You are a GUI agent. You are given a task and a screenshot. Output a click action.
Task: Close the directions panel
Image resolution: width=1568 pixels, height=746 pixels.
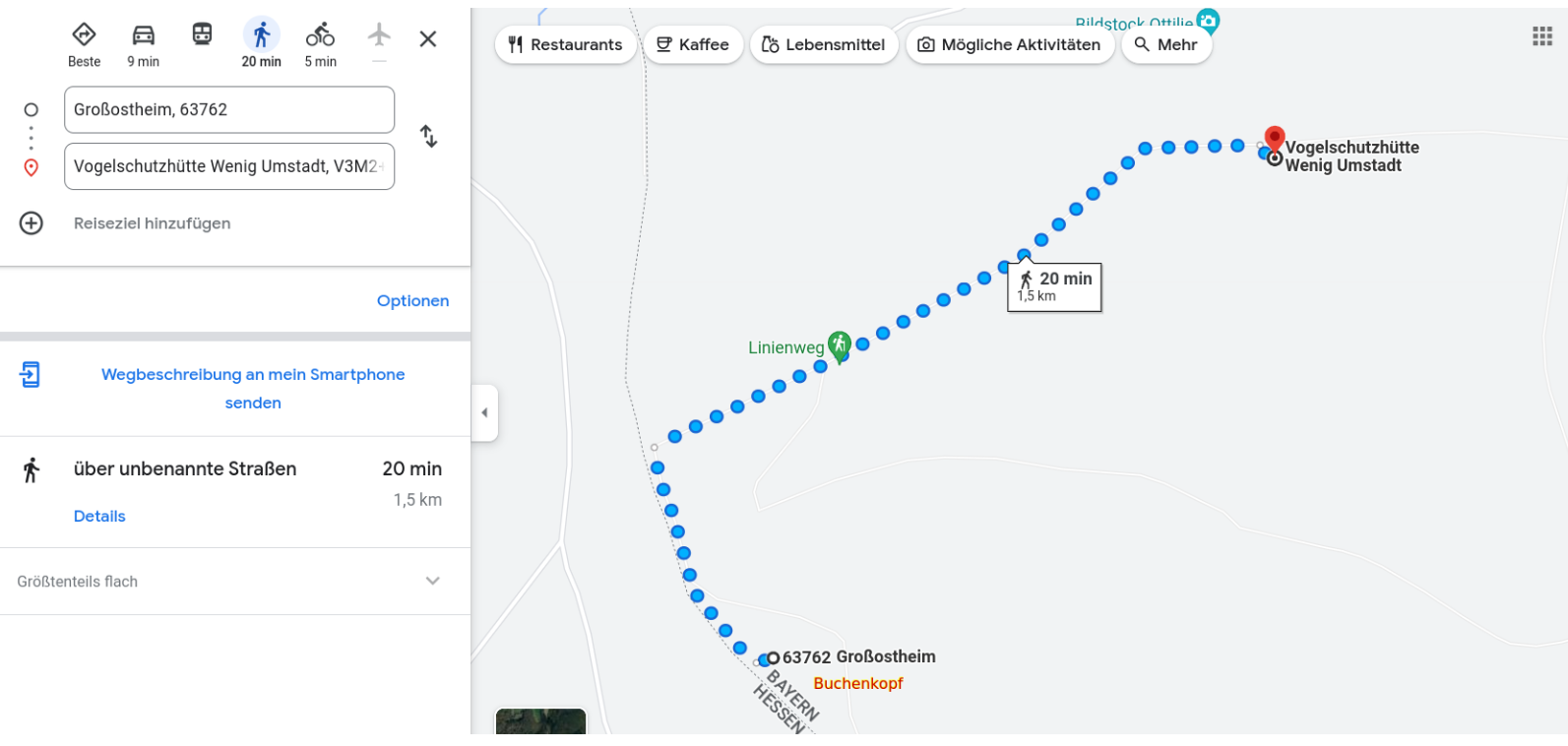pos(428,39)
